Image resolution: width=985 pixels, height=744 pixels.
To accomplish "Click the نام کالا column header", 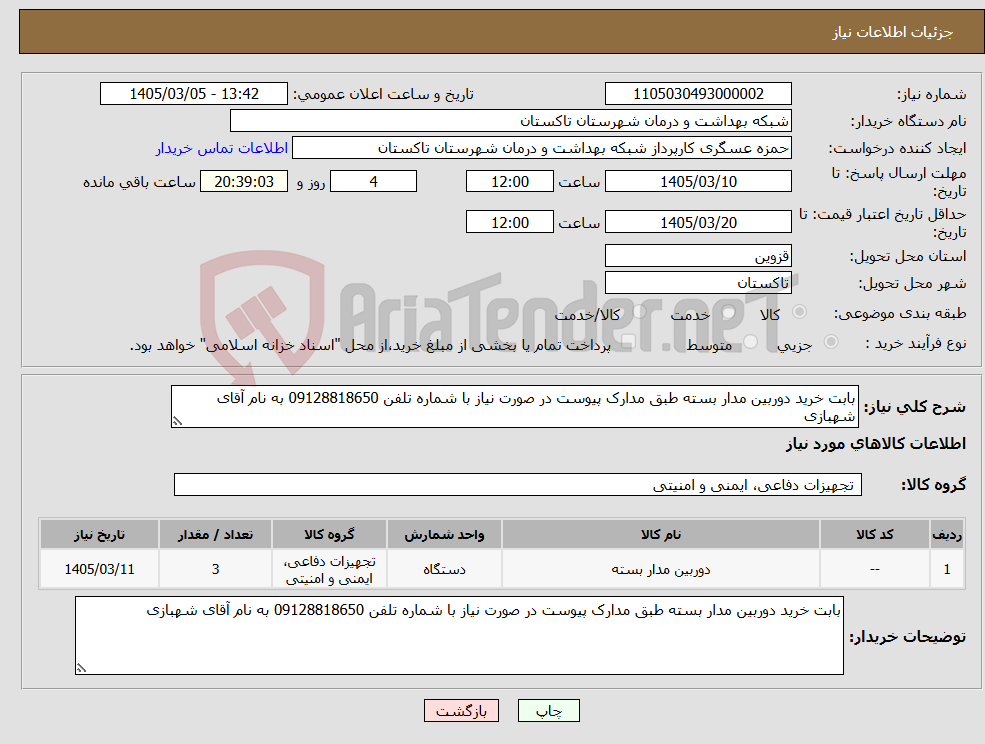I will click(x=660, y=534).
